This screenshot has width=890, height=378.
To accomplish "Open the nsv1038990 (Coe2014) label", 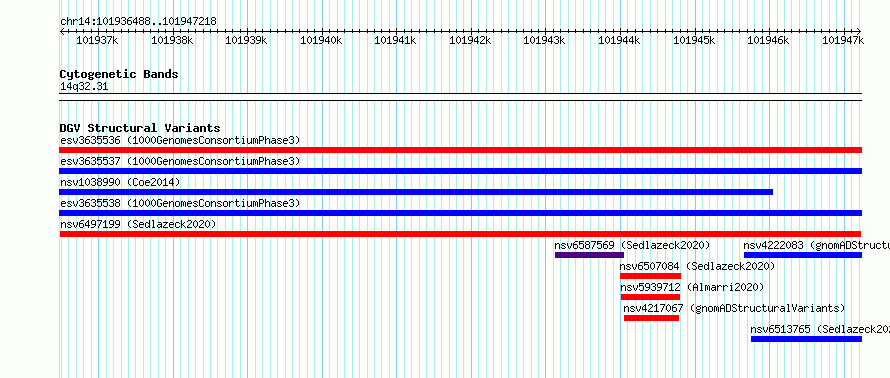I will [x=120, y=182].
